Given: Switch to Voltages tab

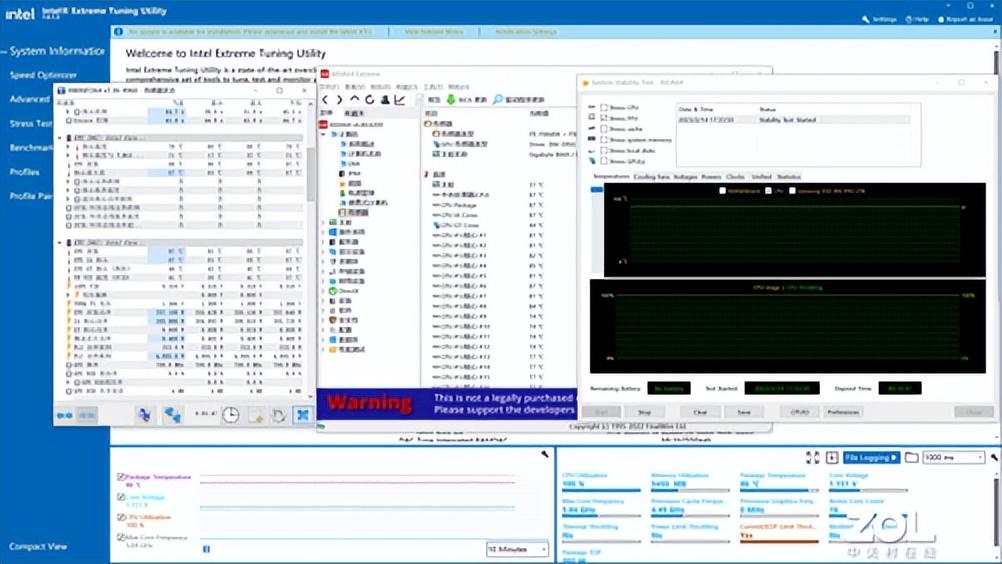Looking at the screenshot, I should 685,177.
